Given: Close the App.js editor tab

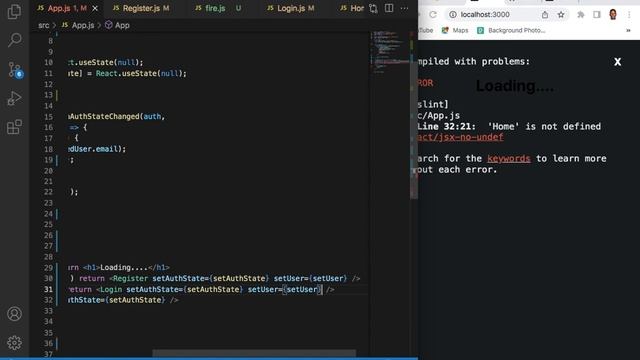Looking at the screenshot, I should pyautogui.click(x=95, y=8).
